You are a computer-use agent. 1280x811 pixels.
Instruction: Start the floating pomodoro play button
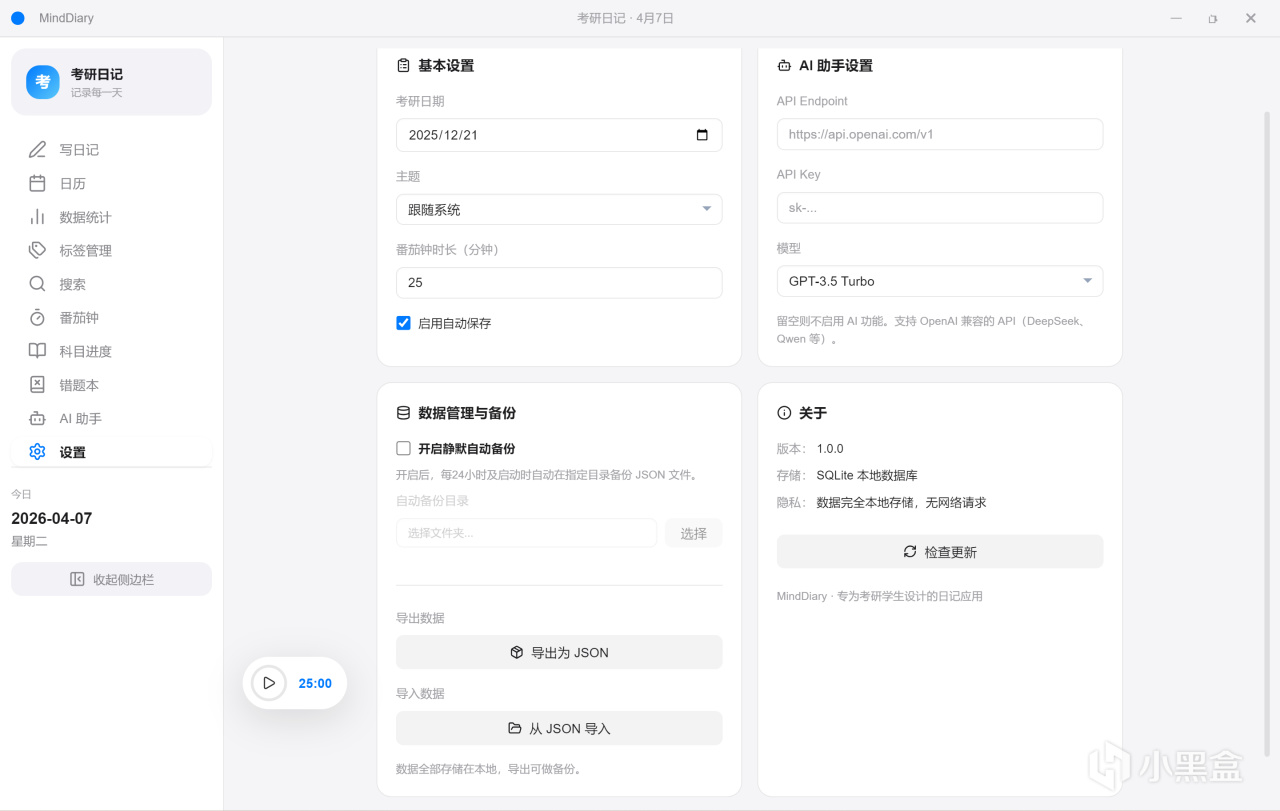[x=268, y=683]
